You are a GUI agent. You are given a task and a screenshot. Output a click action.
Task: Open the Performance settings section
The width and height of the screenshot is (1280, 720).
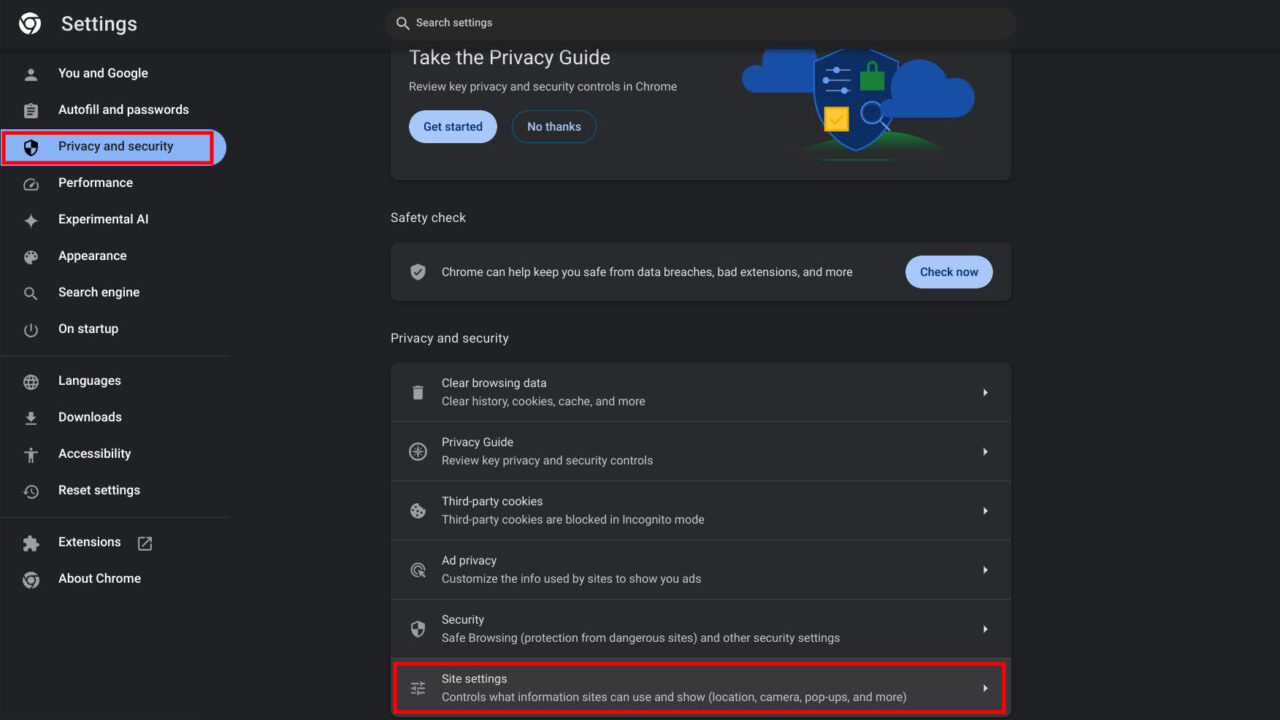coord(95,182)
